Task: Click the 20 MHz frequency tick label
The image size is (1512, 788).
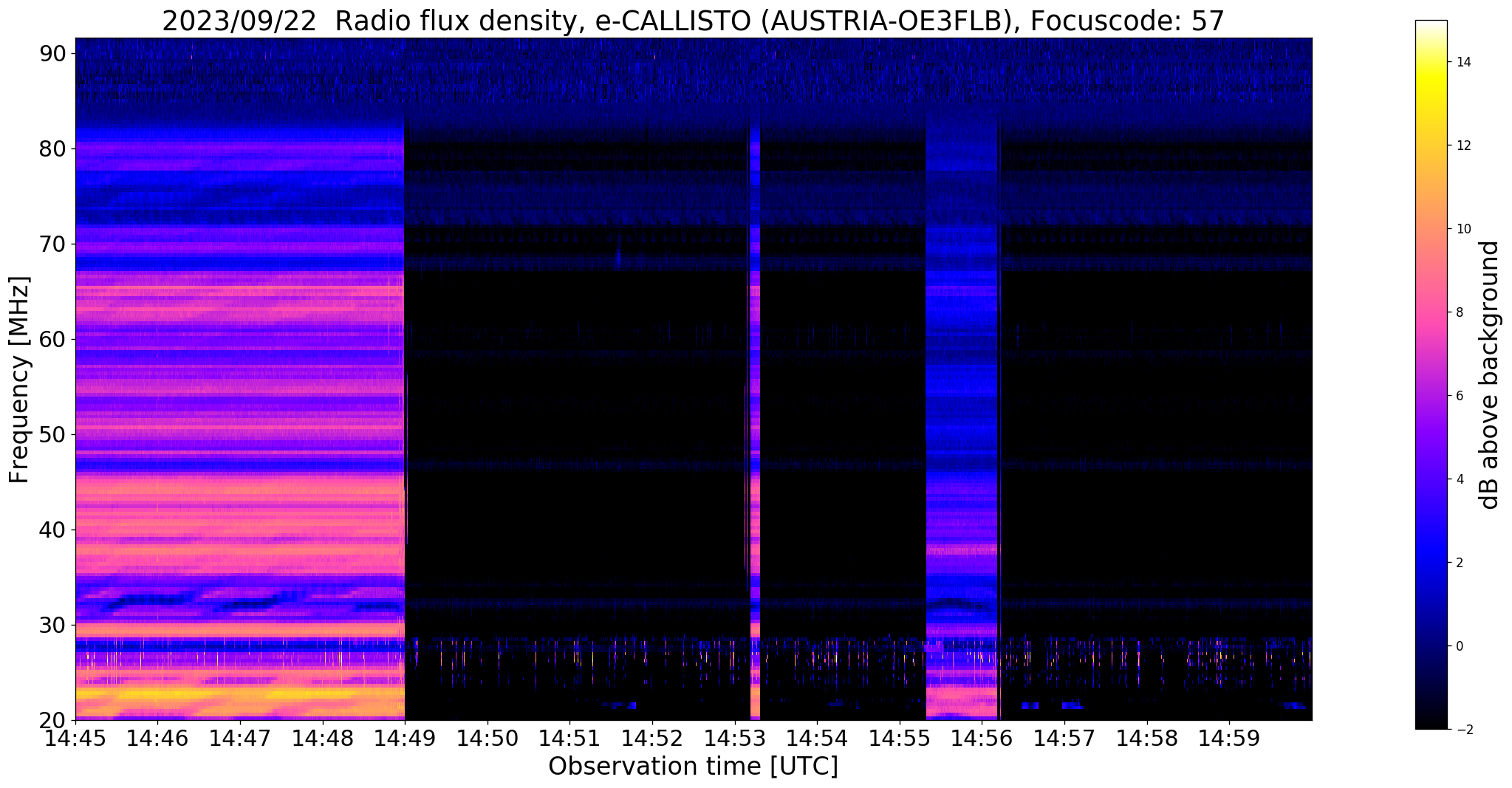Action: (53, 720)
